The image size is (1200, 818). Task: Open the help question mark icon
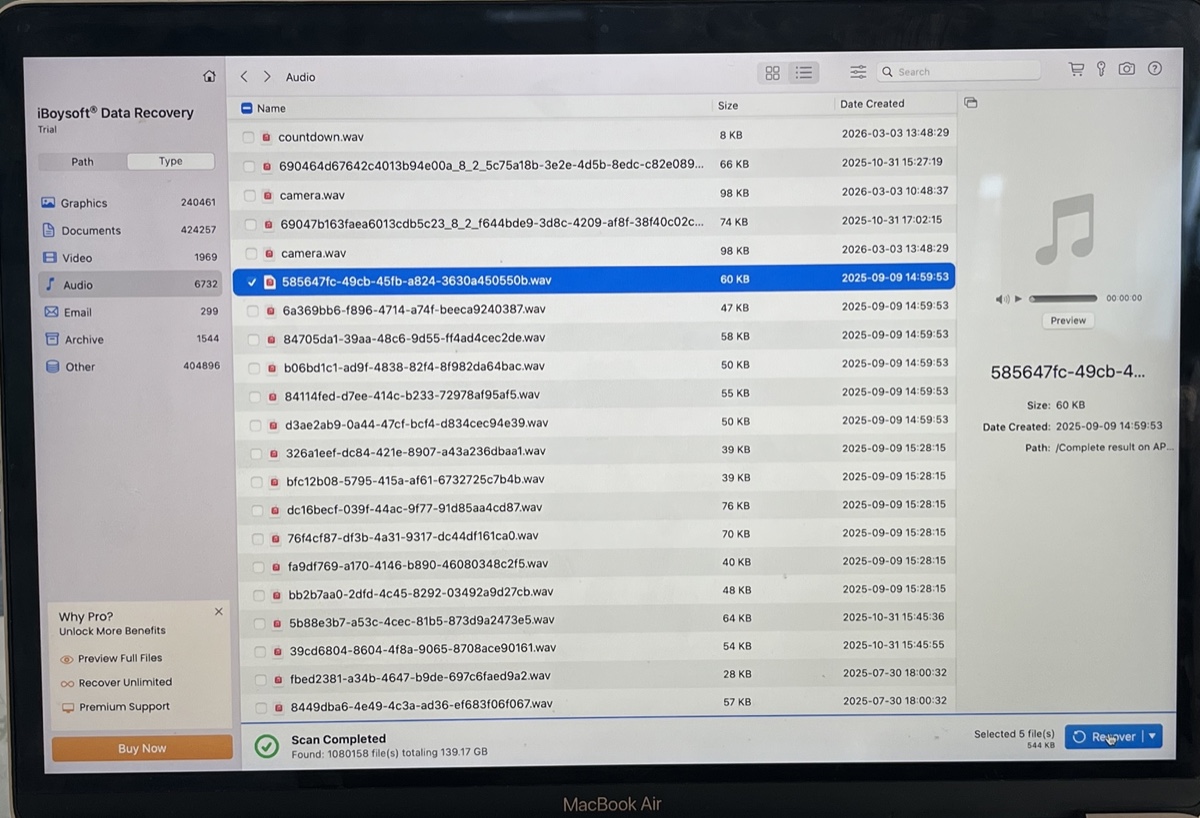(1155, 69)
